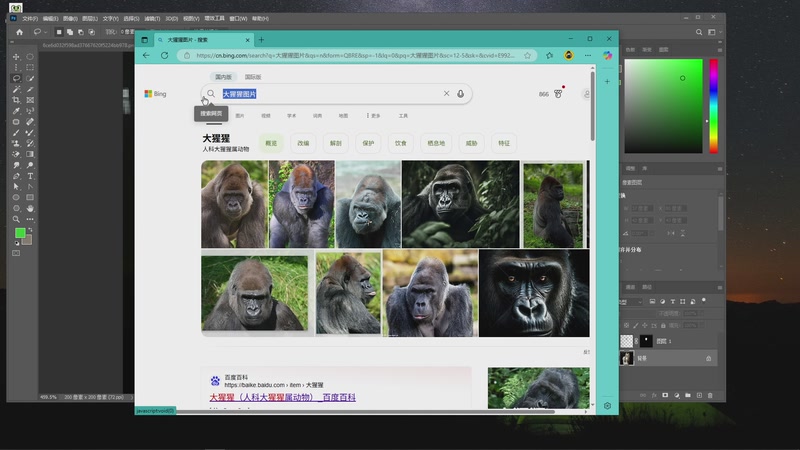
Task: Select the Pen tool
Action: tap(16, 176)
